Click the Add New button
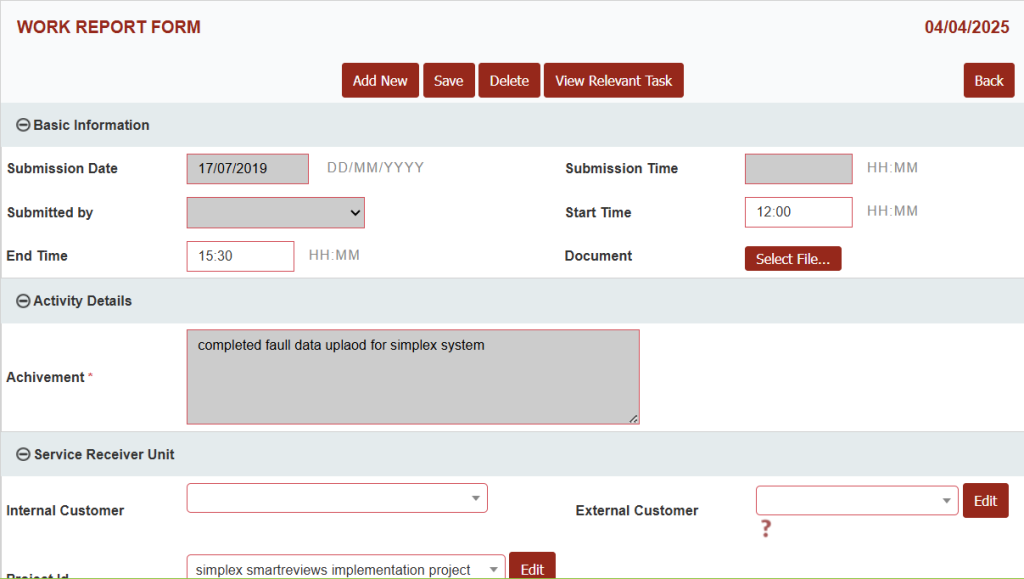Viewport: 1024px width, 579px height. coord(380,81)
